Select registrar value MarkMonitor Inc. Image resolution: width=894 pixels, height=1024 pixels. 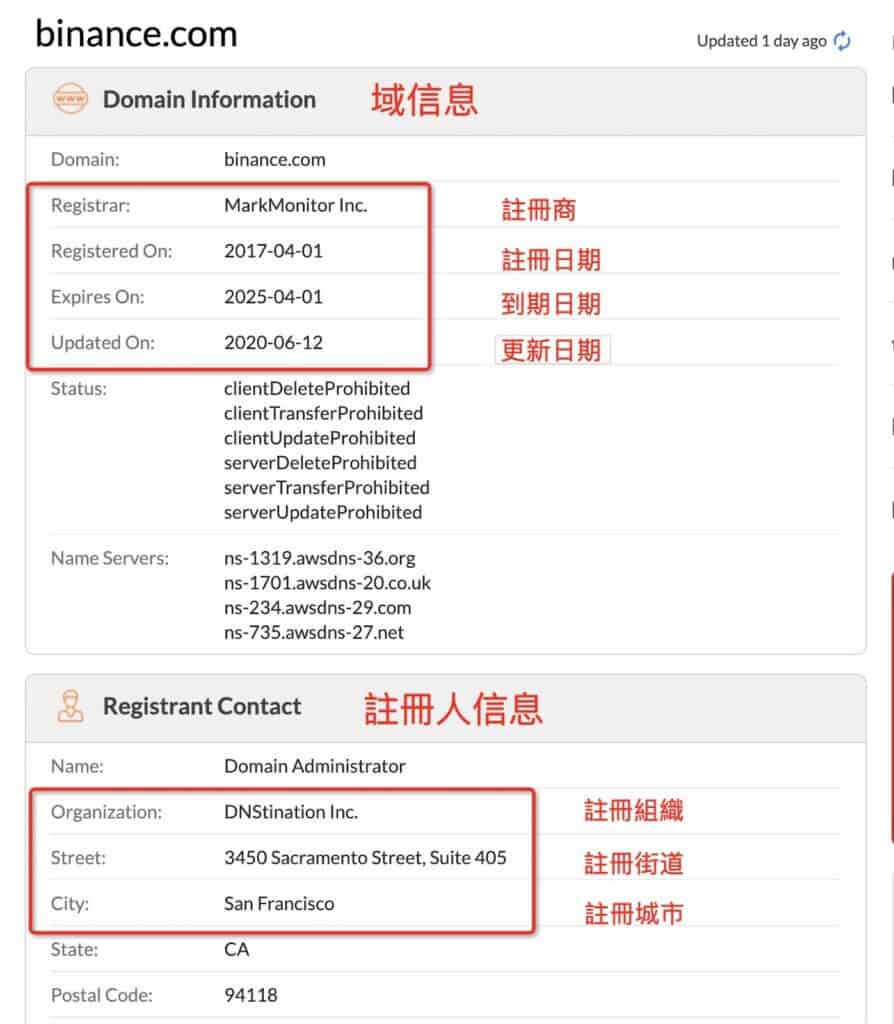[296, 205]
